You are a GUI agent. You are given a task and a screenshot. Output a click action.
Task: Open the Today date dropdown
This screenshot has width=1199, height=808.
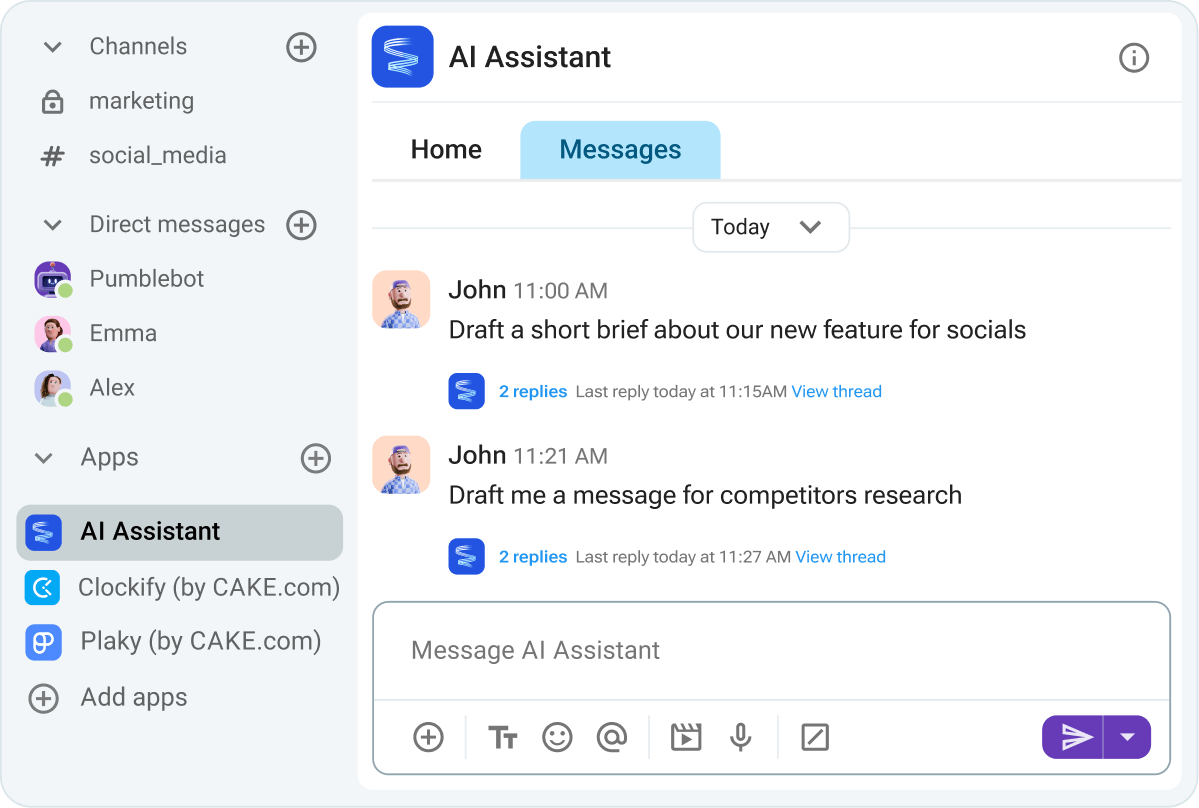tap(770, 227)
